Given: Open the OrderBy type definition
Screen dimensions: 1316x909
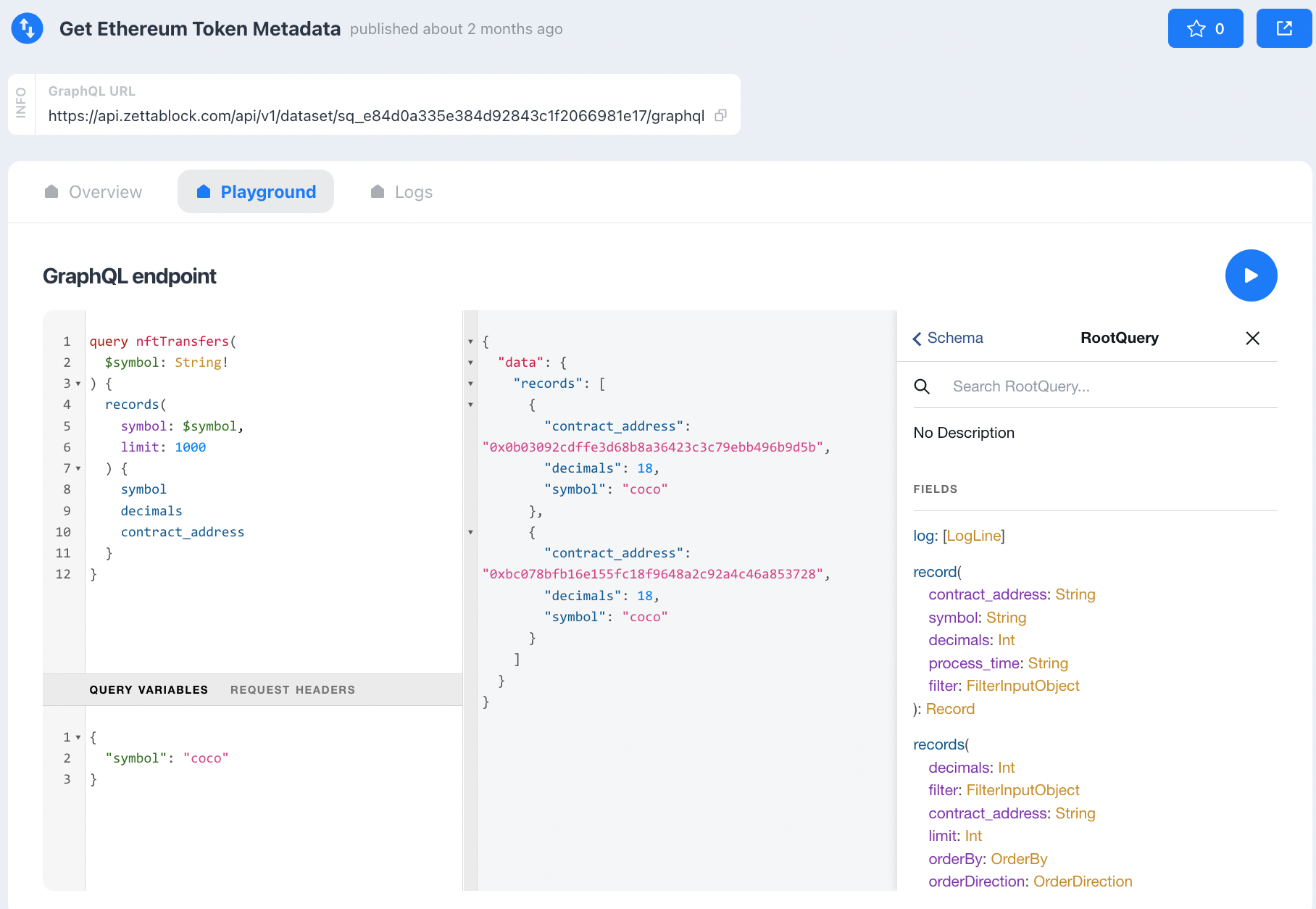Looking at the screenshot, I should (x=1019, y=859).
